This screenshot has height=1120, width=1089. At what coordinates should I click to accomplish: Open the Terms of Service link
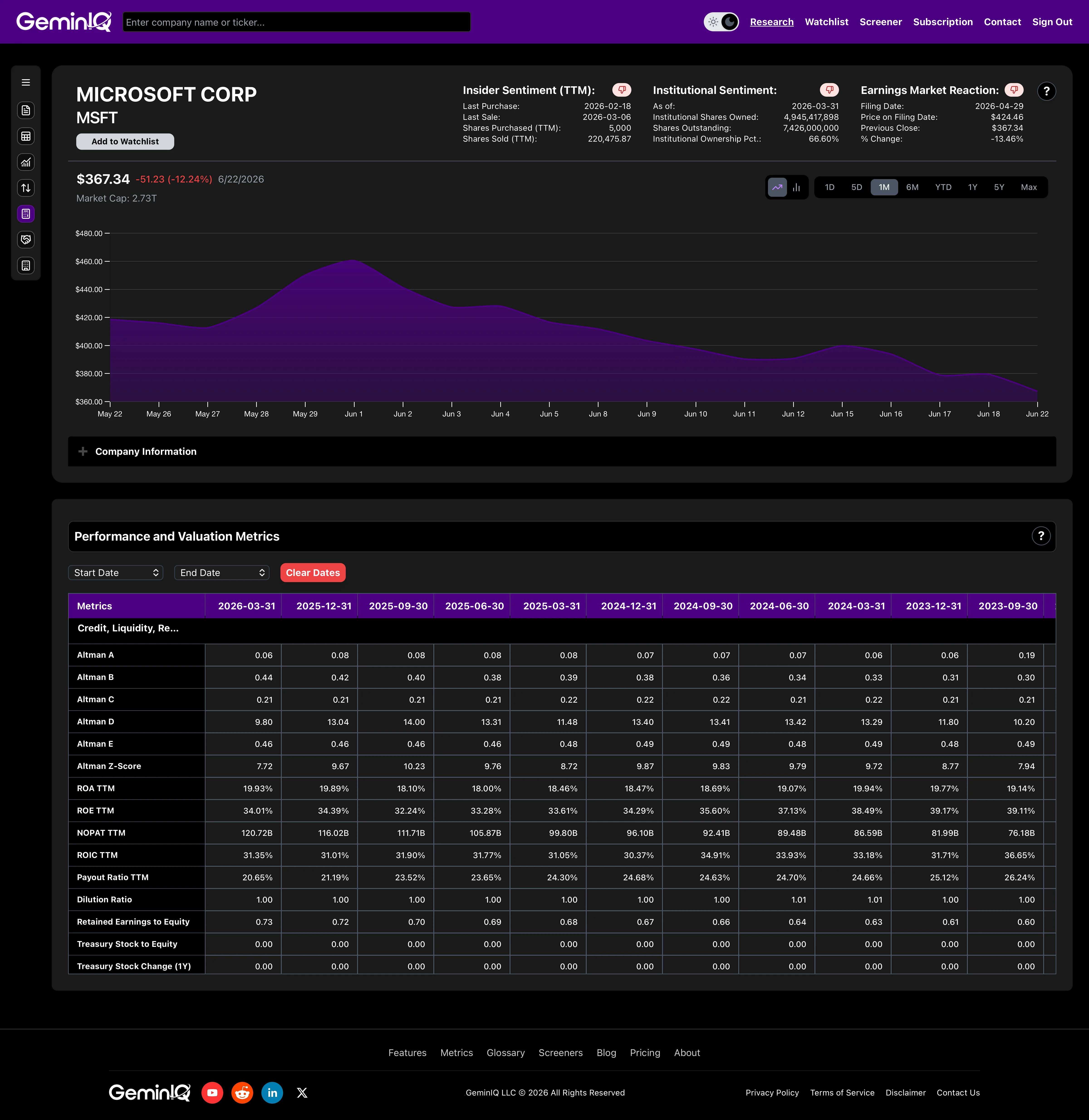[x=842, y=1093]
